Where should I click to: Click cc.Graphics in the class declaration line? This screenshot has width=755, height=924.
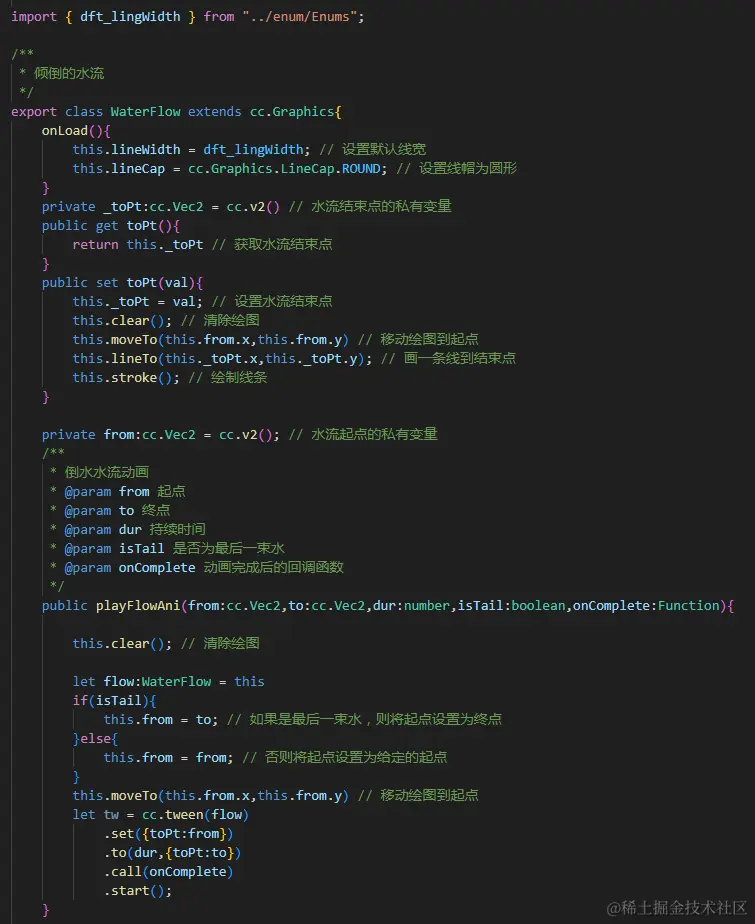click(292, 111)
